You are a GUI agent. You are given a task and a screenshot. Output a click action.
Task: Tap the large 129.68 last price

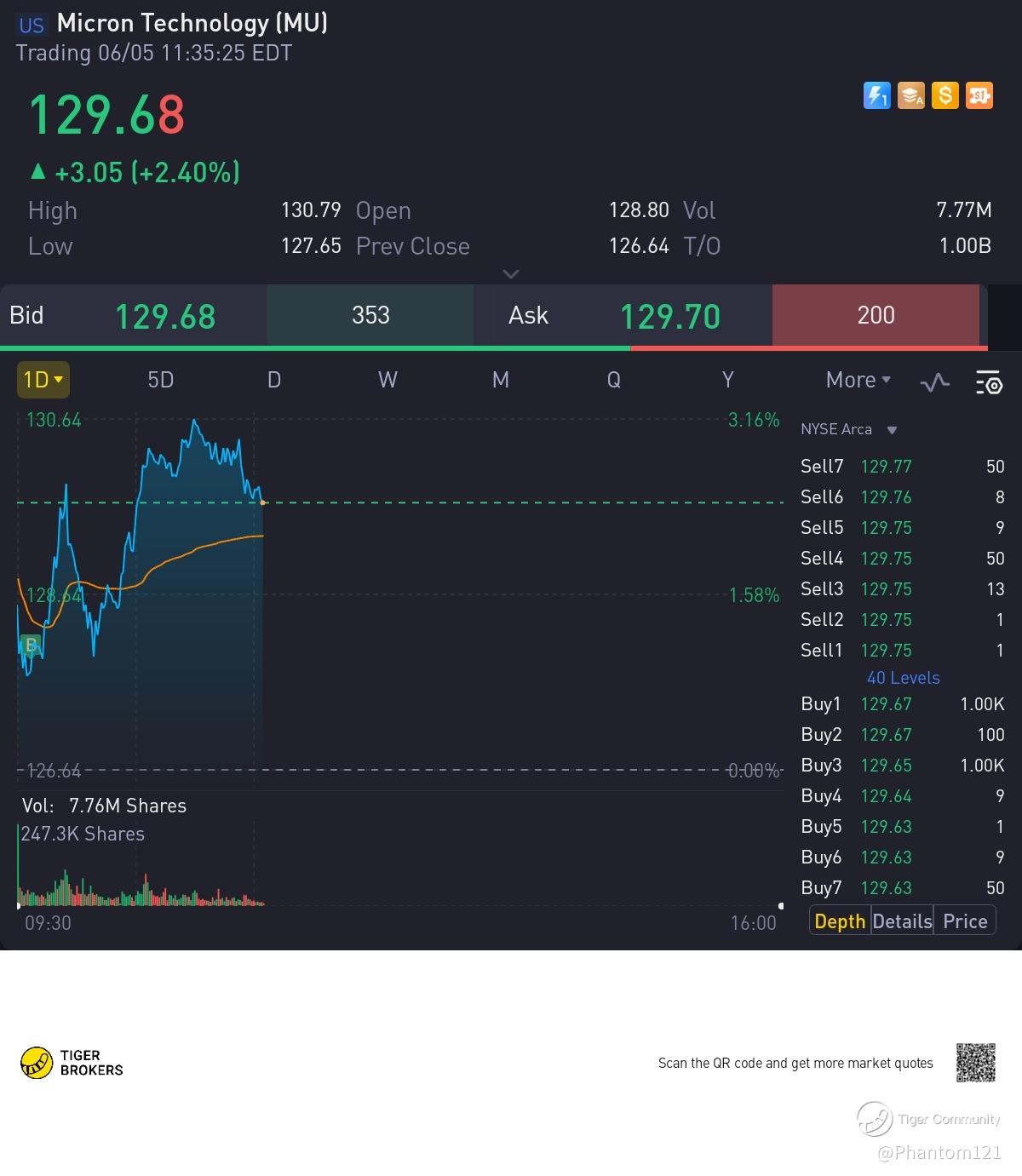pos(106,115)
